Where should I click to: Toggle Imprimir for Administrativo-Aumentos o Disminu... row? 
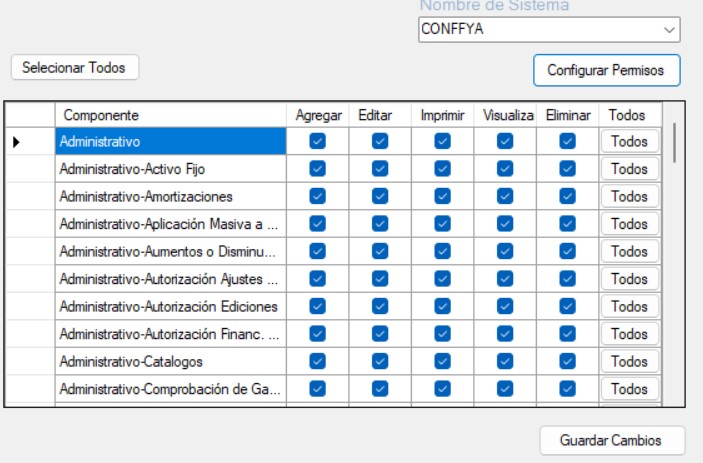click(x=443, y=251)
